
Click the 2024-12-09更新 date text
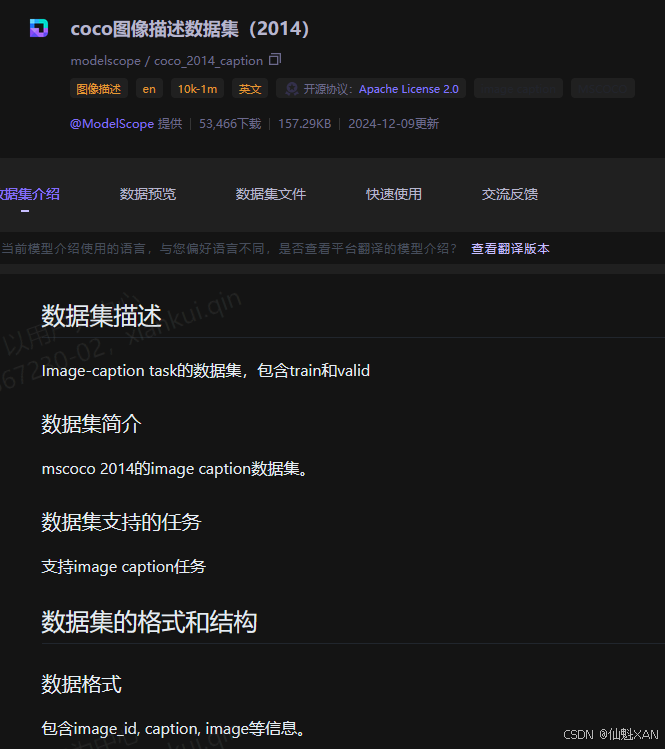(393, 124)
